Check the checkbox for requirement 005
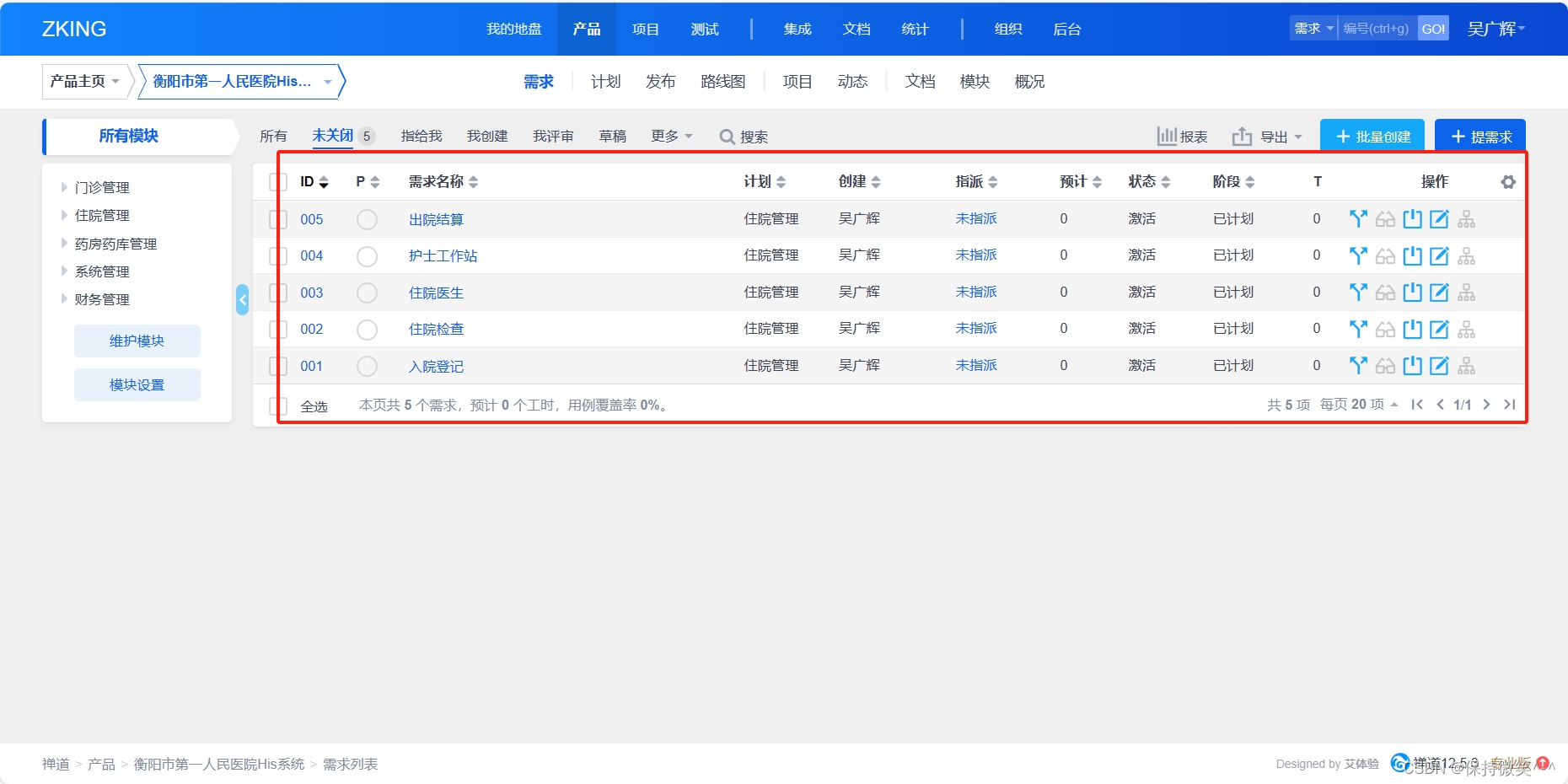This screenshot has width=1568, height=784. tap(278, 219)
